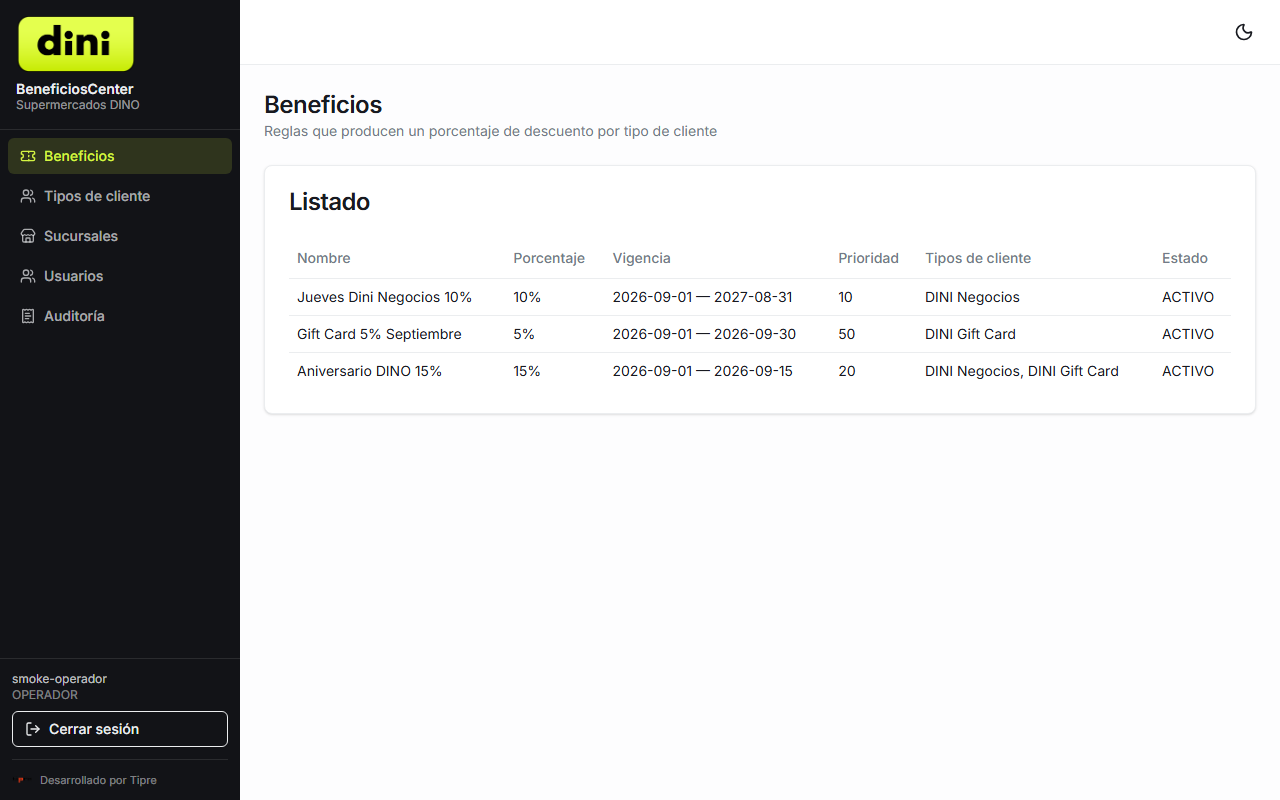Click the Porcentaje column header
Image resolution: width=1280 pixels, height=800 pixels.
tap(549, 258)
